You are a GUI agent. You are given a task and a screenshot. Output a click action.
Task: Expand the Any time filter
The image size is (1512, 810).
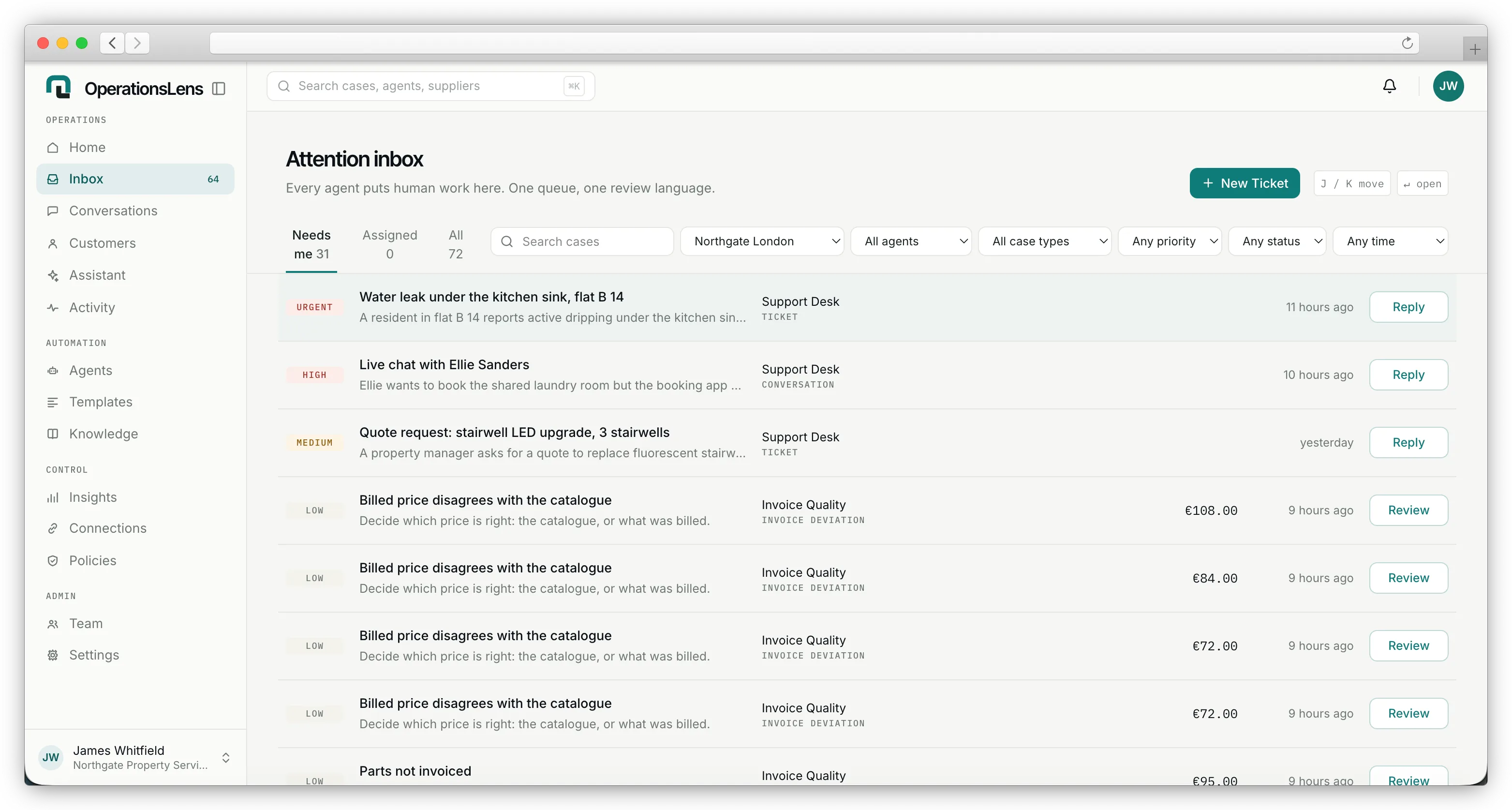coord(1390,241)
